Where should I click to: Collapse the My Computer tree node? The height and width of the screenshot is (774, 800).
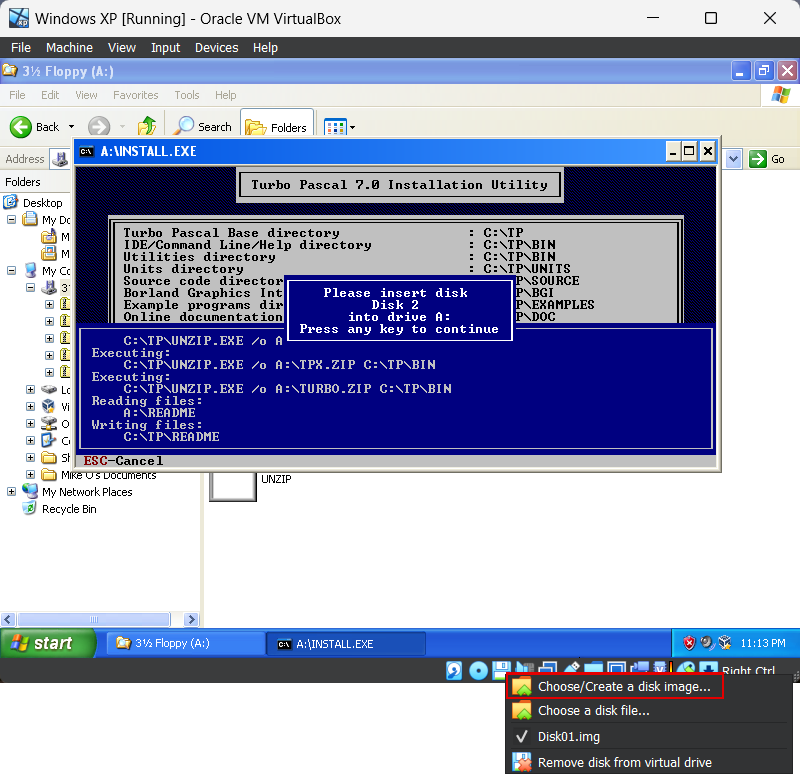11,270
